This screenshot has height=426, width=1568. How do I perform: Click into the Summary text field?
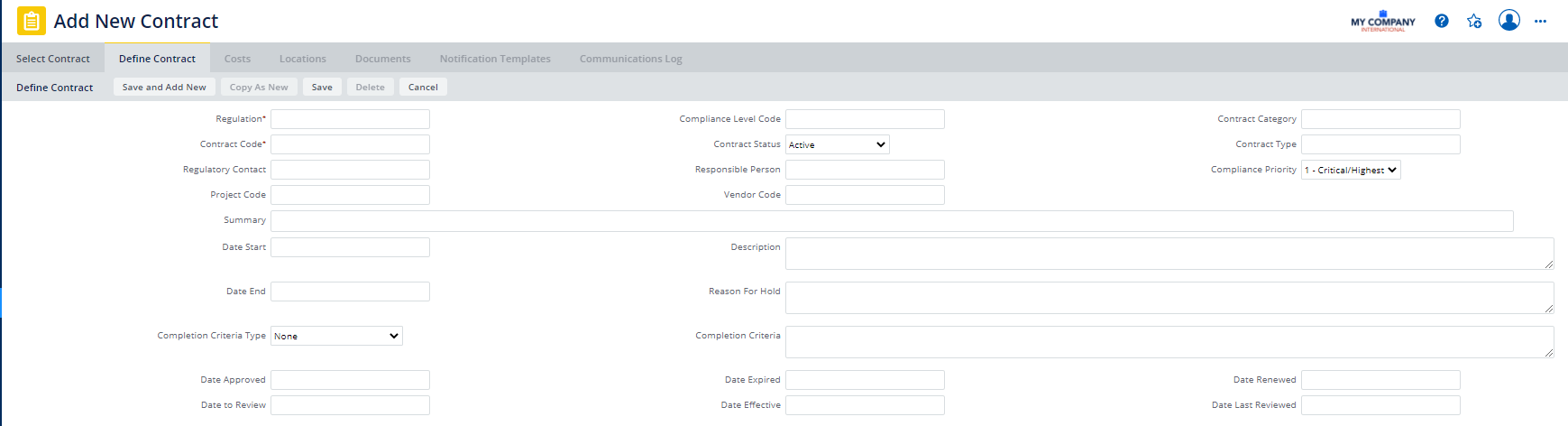coord(891,221)
